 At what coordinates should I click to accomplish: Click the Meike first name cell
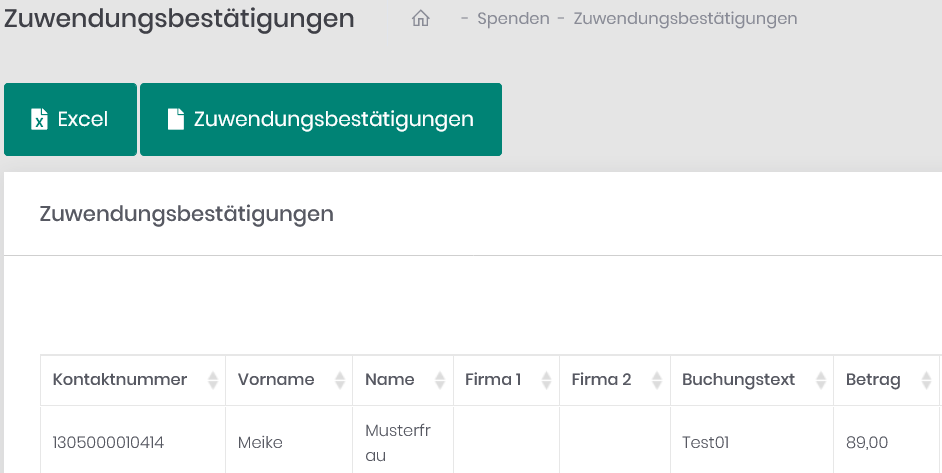coord(260,442)
